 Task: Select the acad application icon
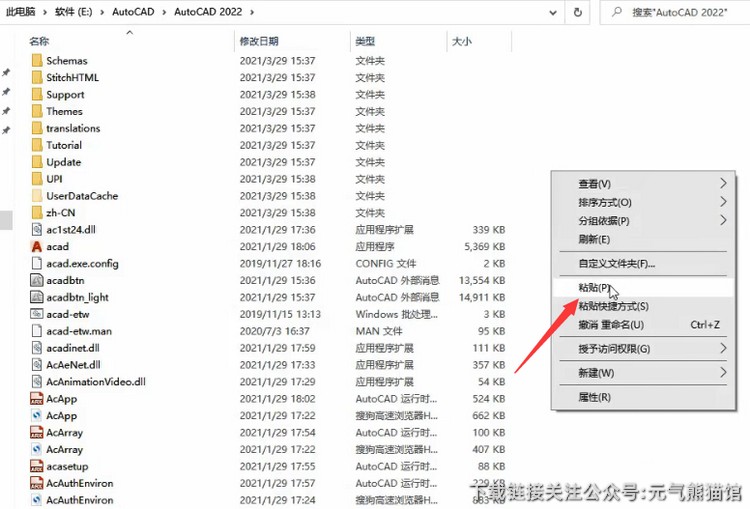click(36, 246)
